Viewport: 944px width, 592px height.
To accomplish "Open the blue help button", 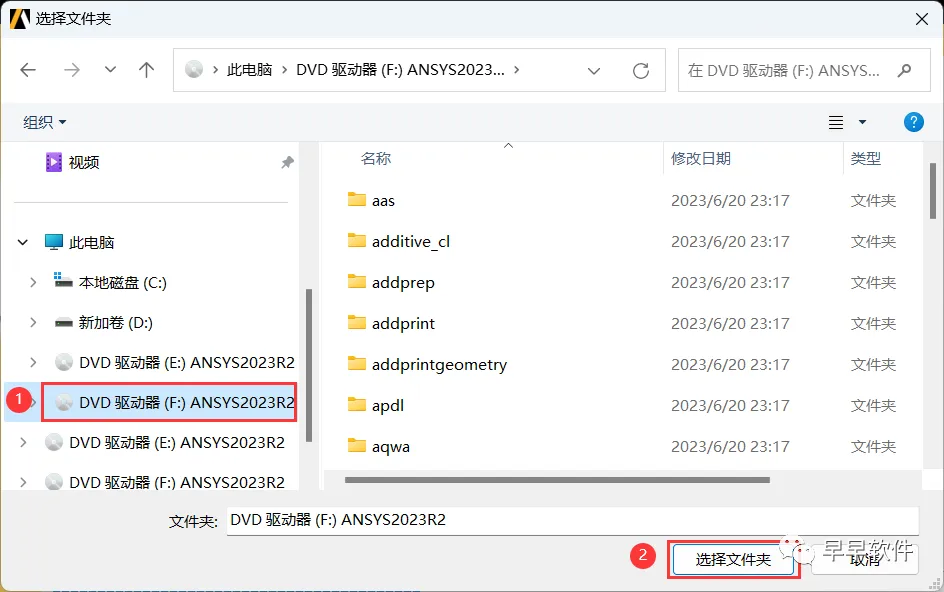I will [913, 122].
